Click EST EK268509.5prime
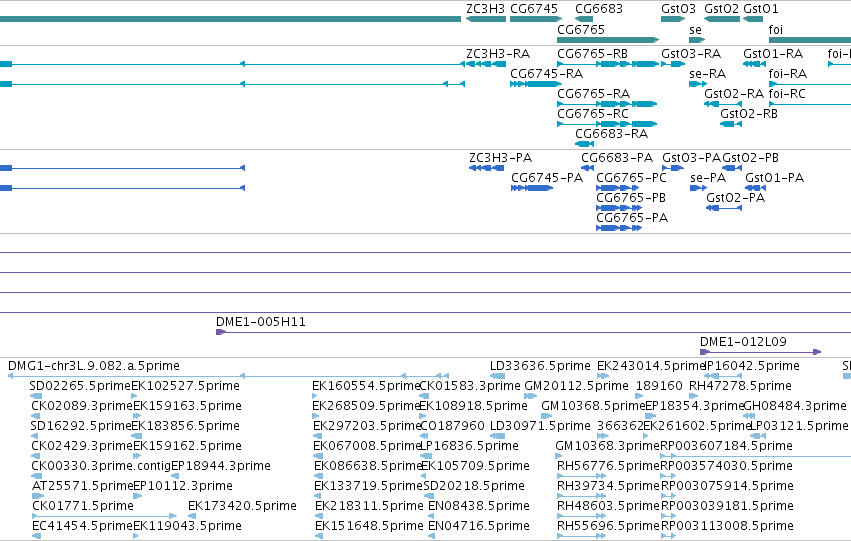Viewport: 851px width, 541px height. [x=315, y=416]
